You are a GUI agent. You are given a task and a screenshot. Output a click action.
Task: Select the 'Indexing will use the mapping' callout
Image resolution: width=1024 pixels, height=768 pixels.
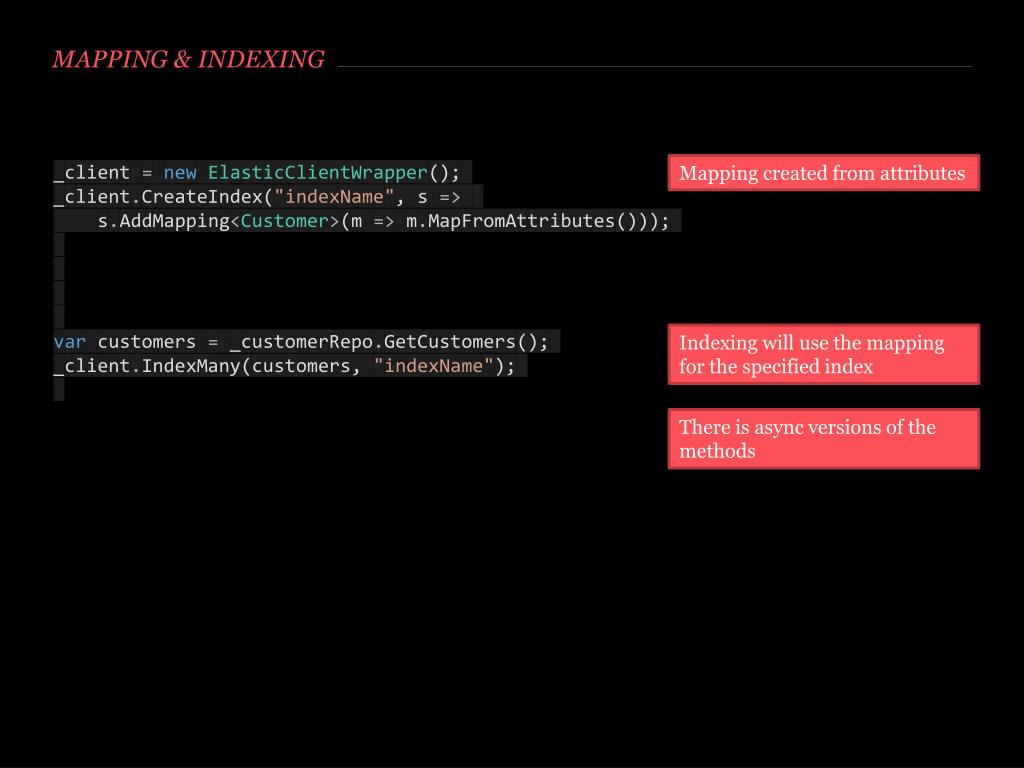[x=824, y=354]
